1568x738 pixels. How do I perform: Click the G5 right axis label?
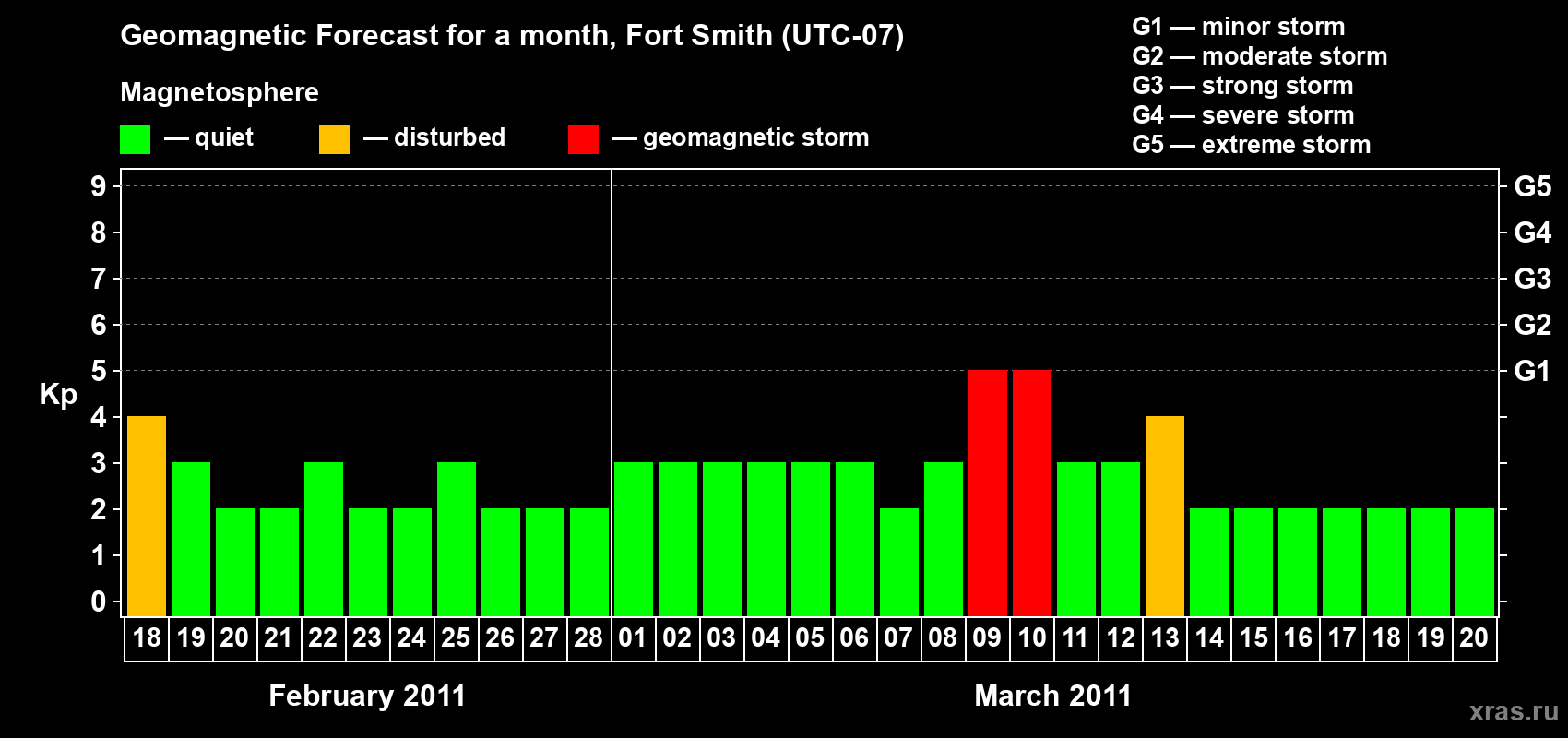pyautogui.click(x=1532, y=186)
